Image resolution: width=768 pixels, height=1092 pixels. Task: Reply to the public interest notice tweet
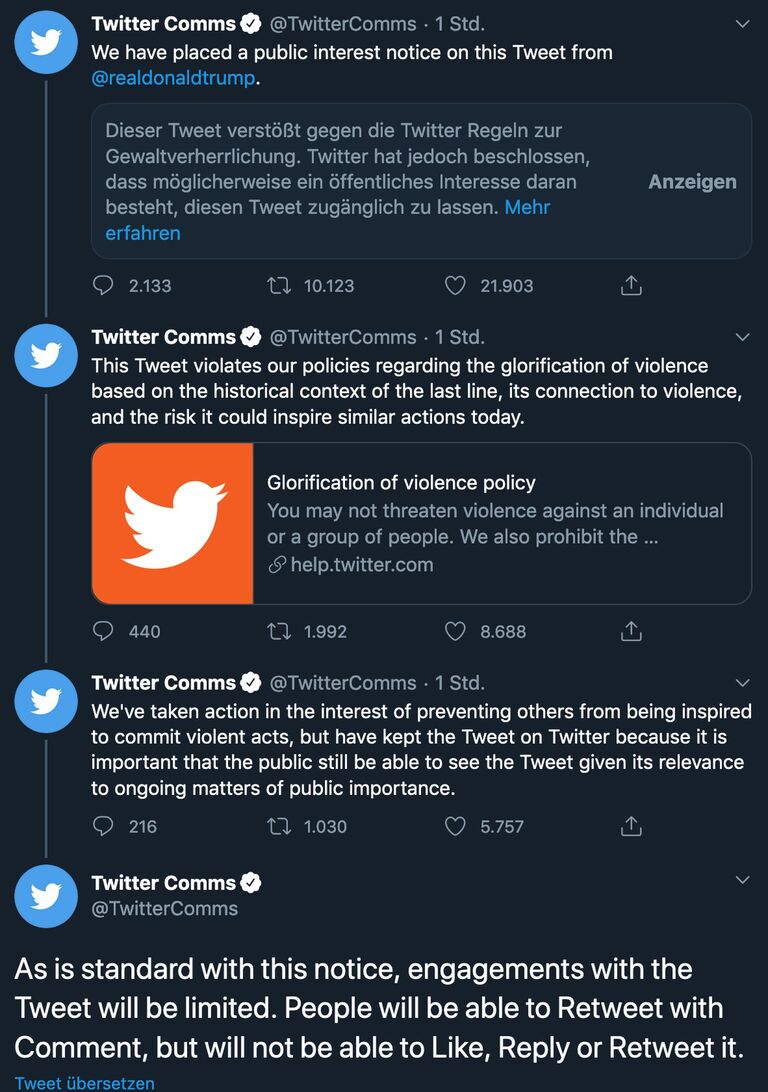pyautogui.click(x=104, y=286)
